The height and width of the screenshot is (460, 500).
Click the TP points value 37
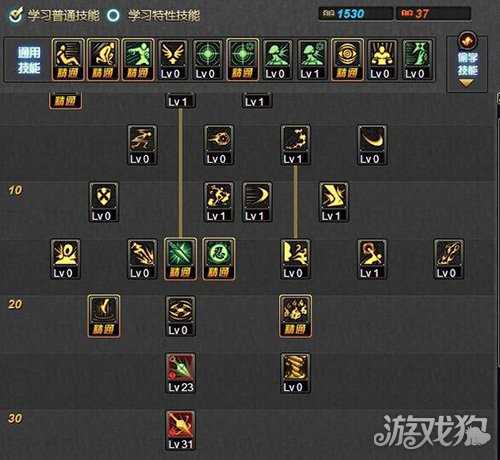(422, 14)
